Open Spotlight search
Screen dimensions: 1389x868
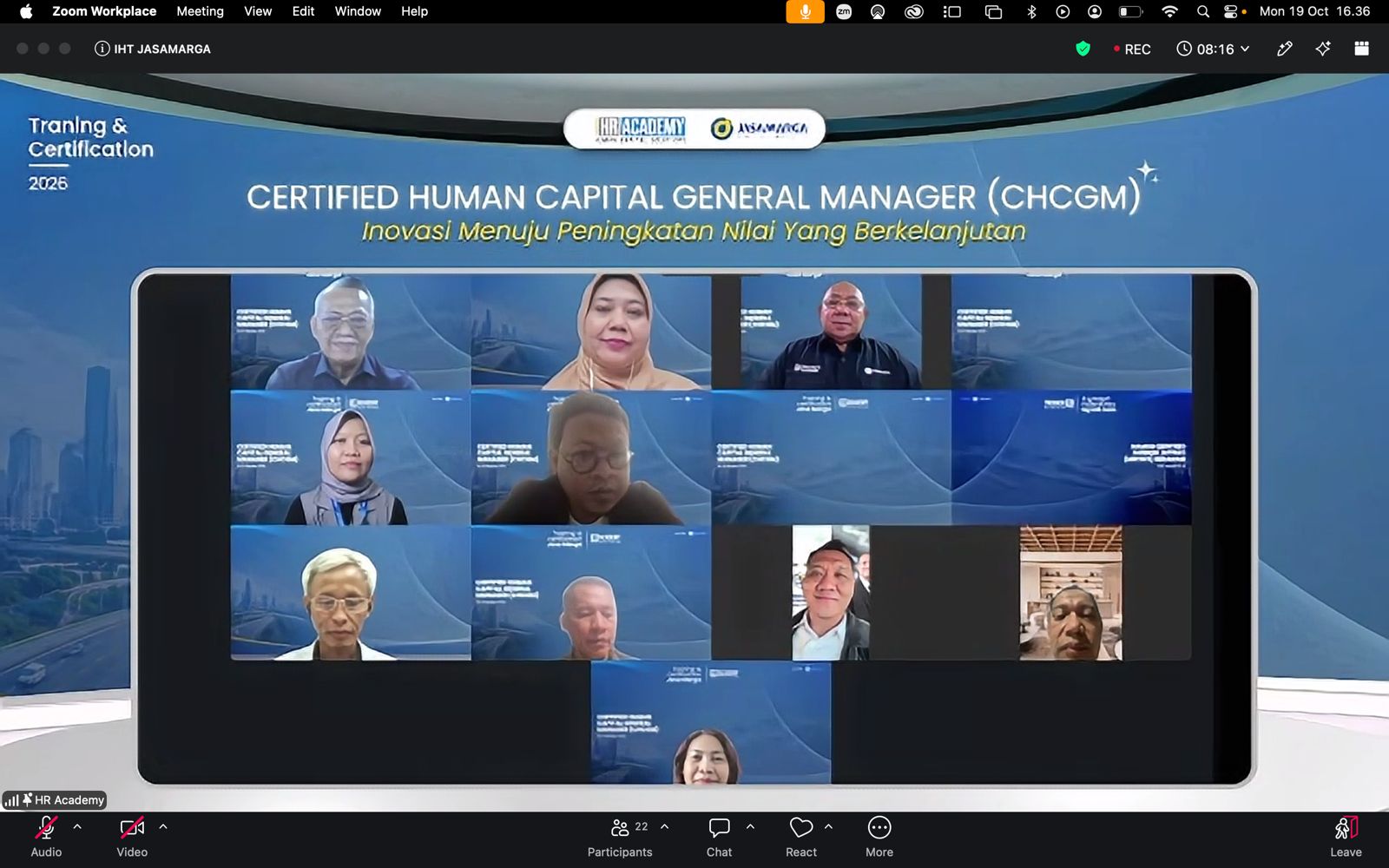(x=1202, y=11)
